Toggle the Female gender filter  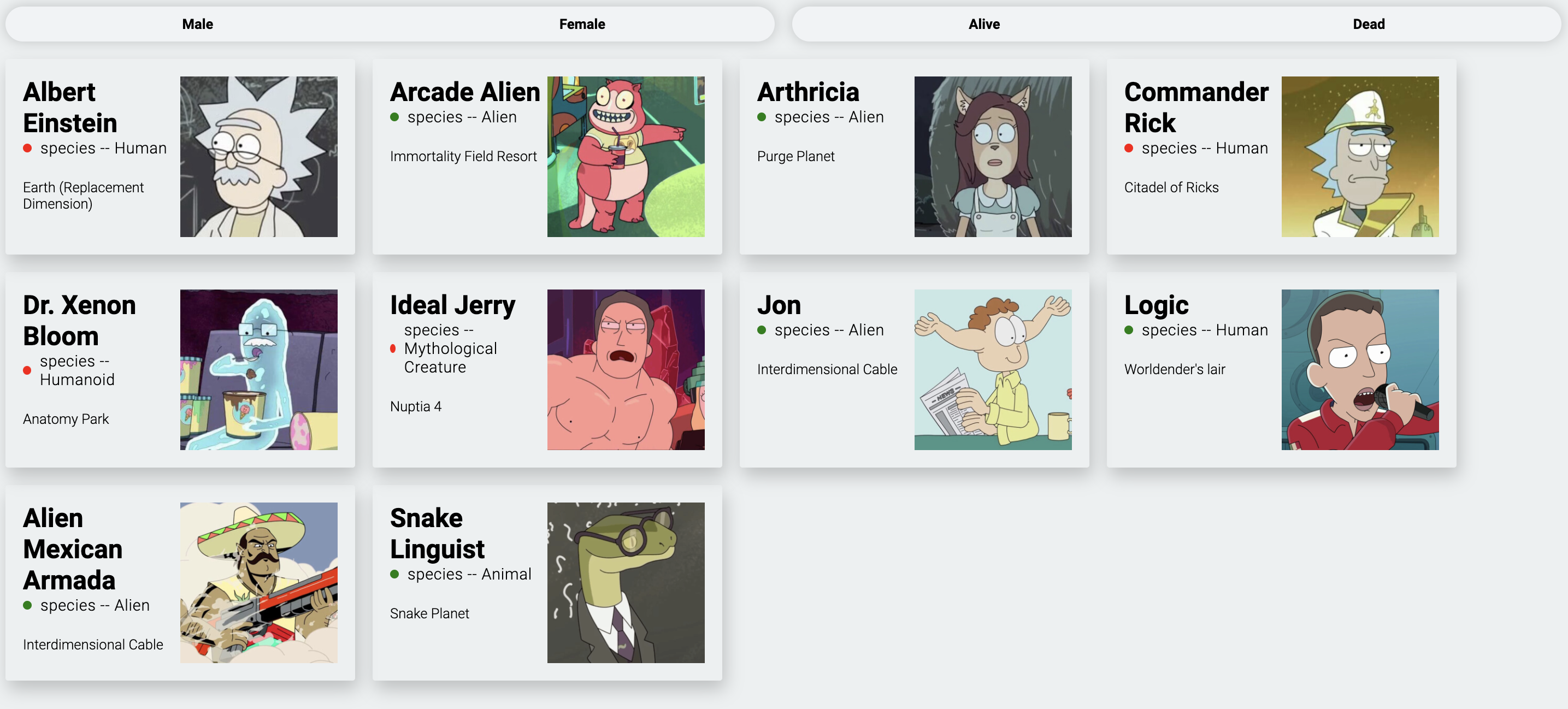click(x=582, y=23)
